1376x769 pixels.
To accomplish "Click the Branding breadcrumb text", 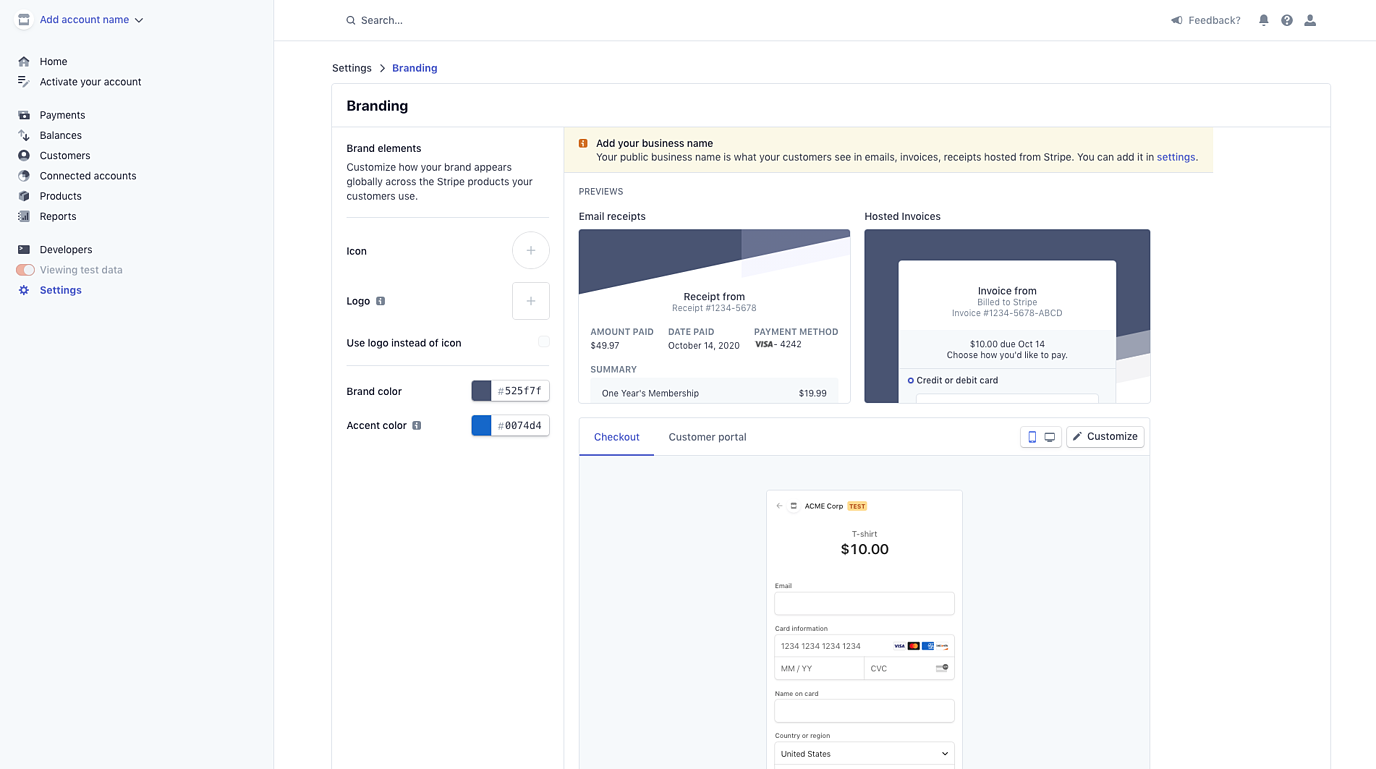I will [415, 68].
